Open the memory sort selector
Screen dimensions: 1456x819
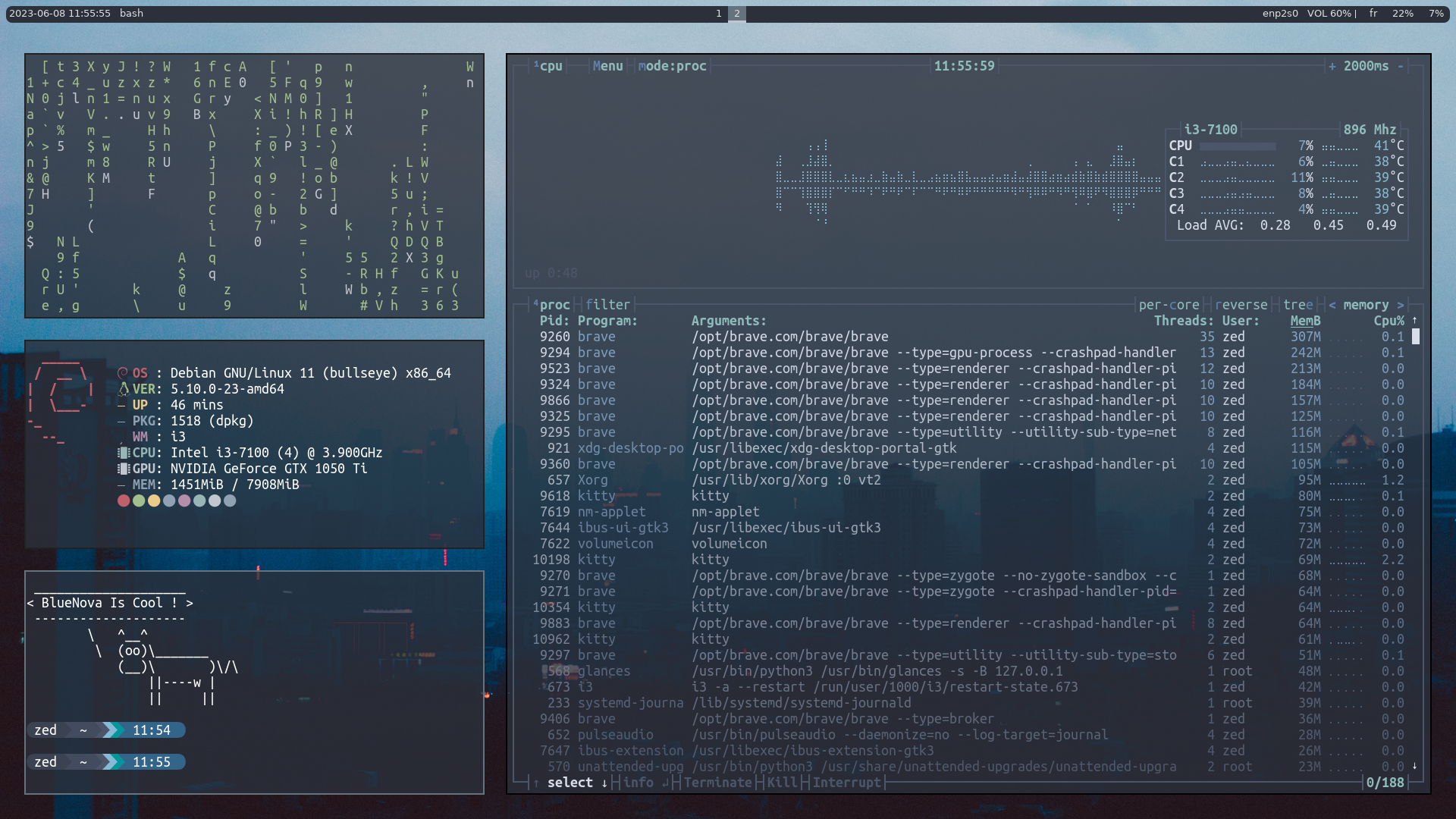tap(1365, 304)
